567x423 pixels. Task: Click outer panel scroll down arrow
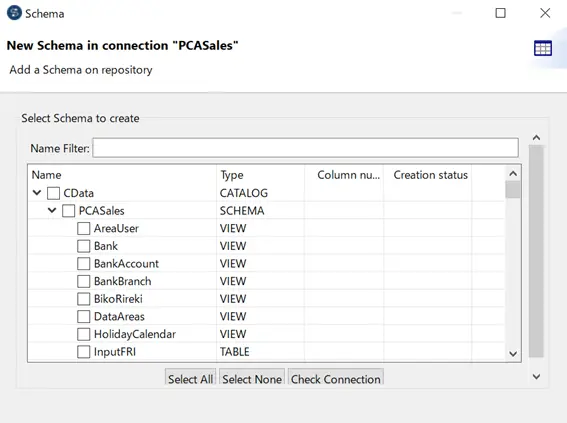pos(537,377)
